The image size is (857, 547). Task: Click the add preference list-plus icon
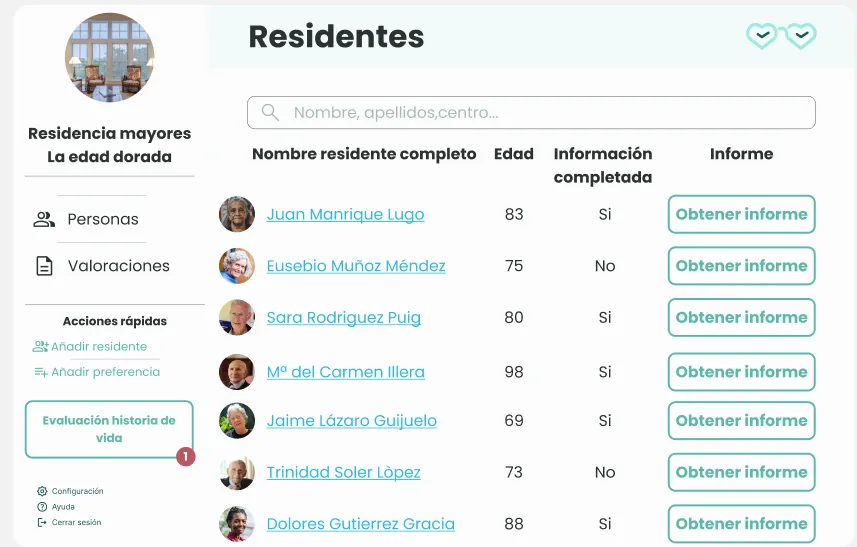coord(41,372)
